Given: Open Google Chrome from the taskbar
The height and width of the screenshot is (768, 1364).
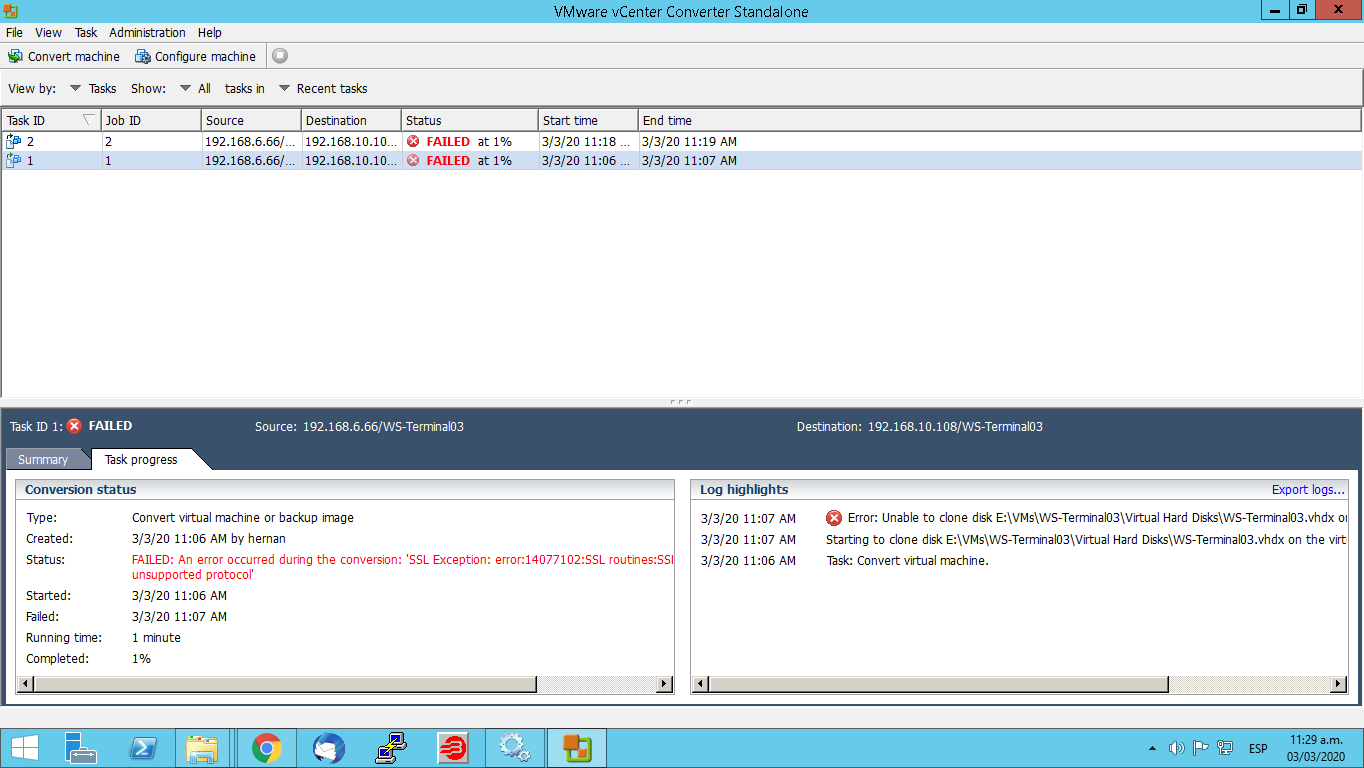Looking at the screenshot, I should tap(267, 748).
